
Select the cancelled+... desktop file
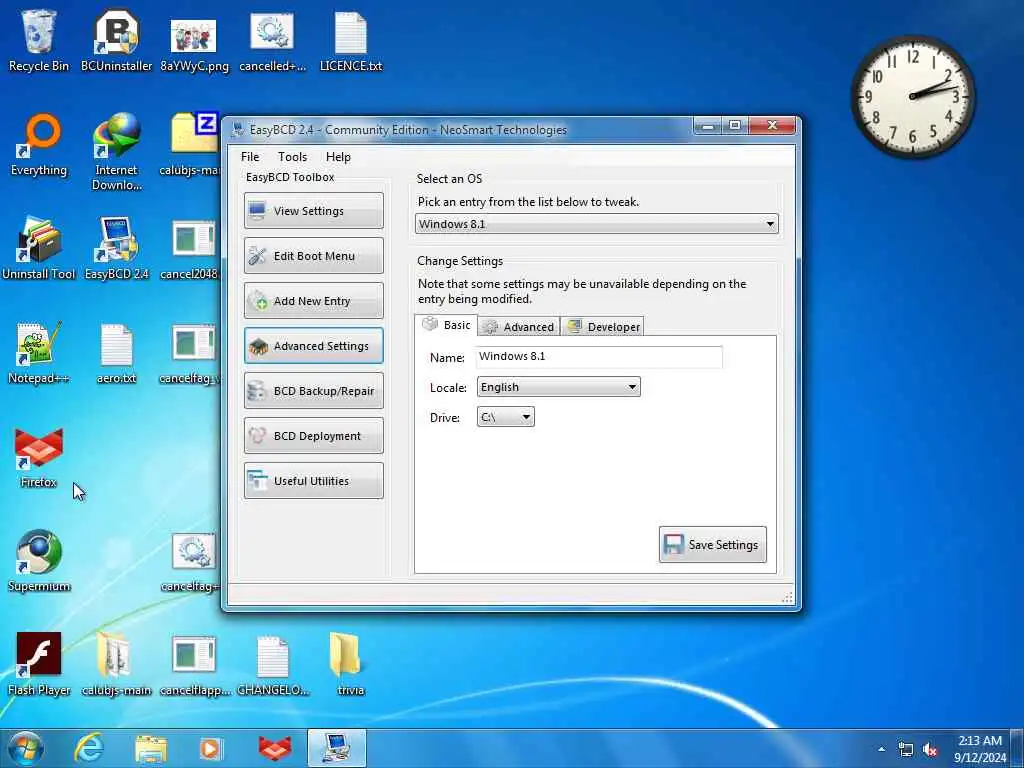[x=272, y=40]
